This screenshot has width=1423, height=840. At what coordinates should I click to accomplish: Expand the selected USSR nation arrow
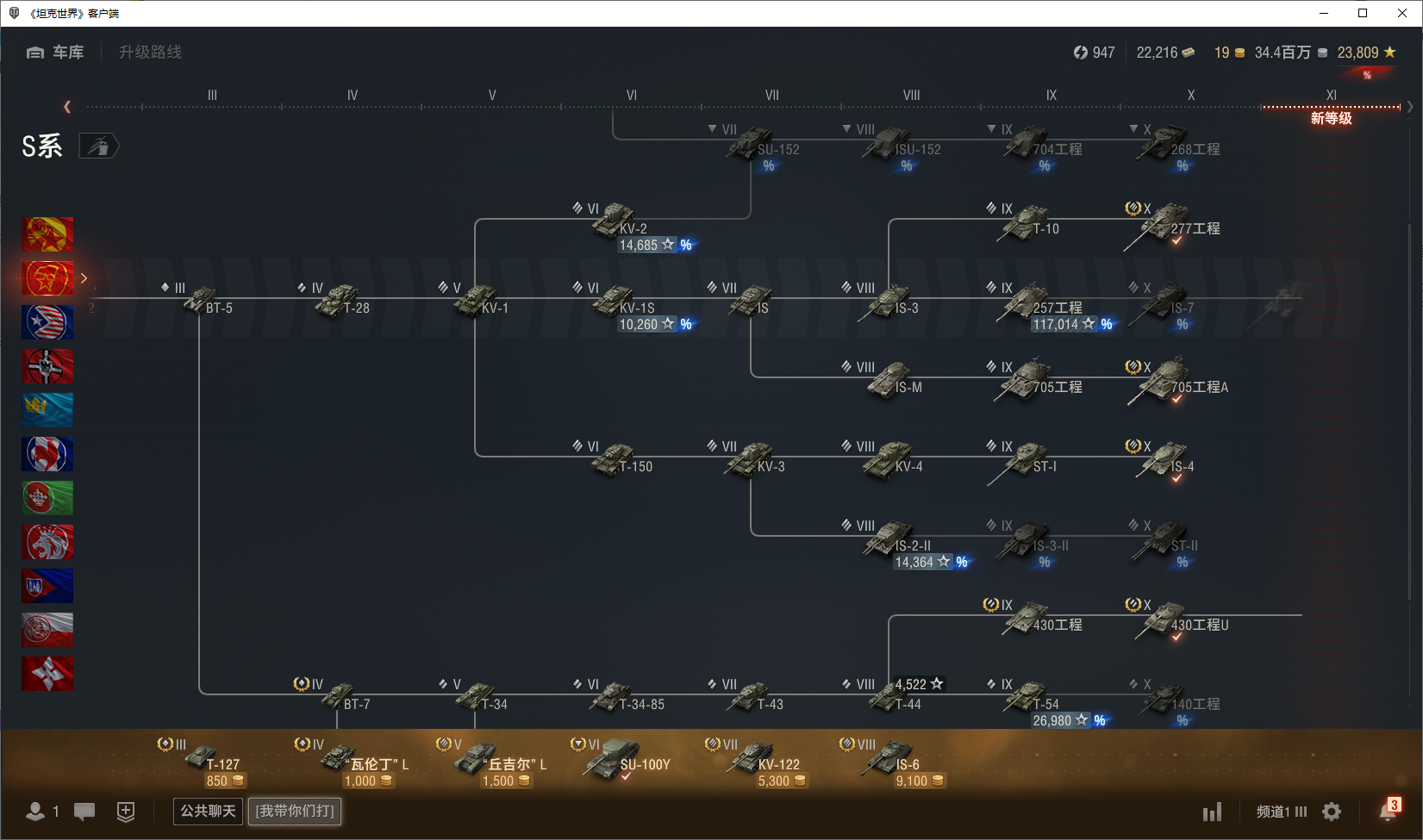coord(84,278)
